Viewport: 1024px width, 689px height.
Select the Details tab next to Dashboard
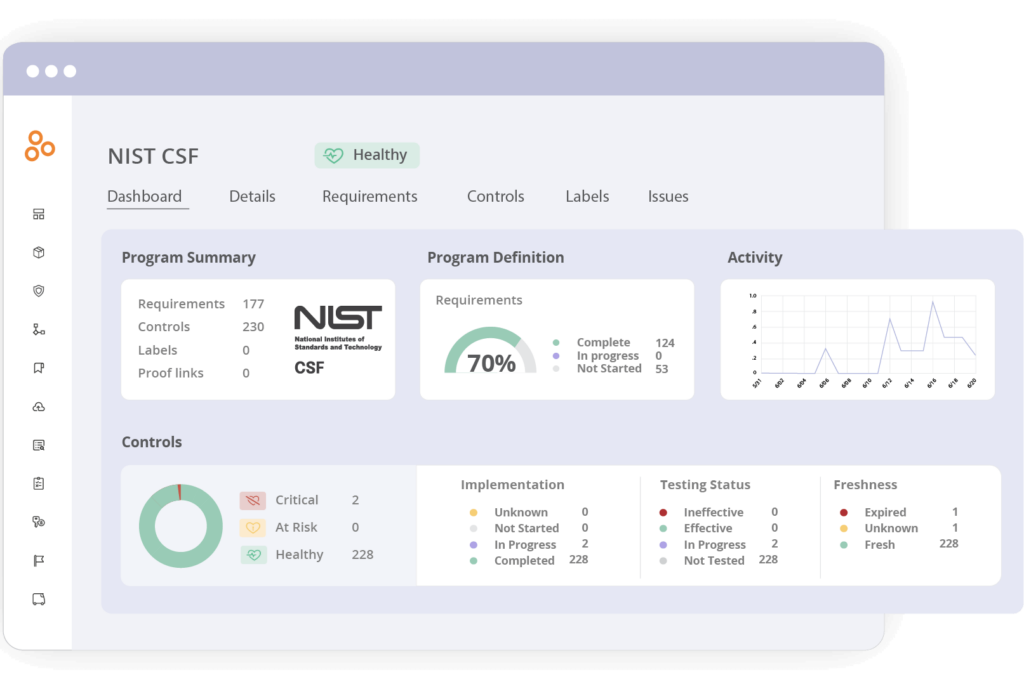click(x=251, y=196)
